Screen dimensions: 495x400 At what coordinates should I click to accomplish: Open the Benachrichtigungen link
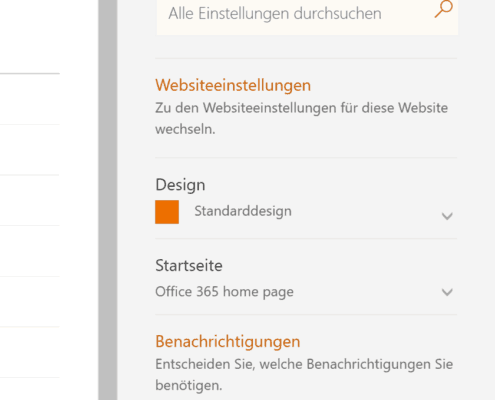[x=228, y=342]
